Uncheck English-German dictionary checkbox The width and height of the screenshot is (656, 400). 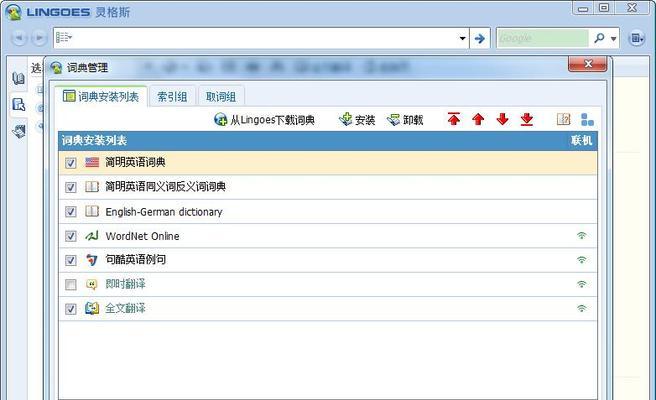tap(71, 212)
